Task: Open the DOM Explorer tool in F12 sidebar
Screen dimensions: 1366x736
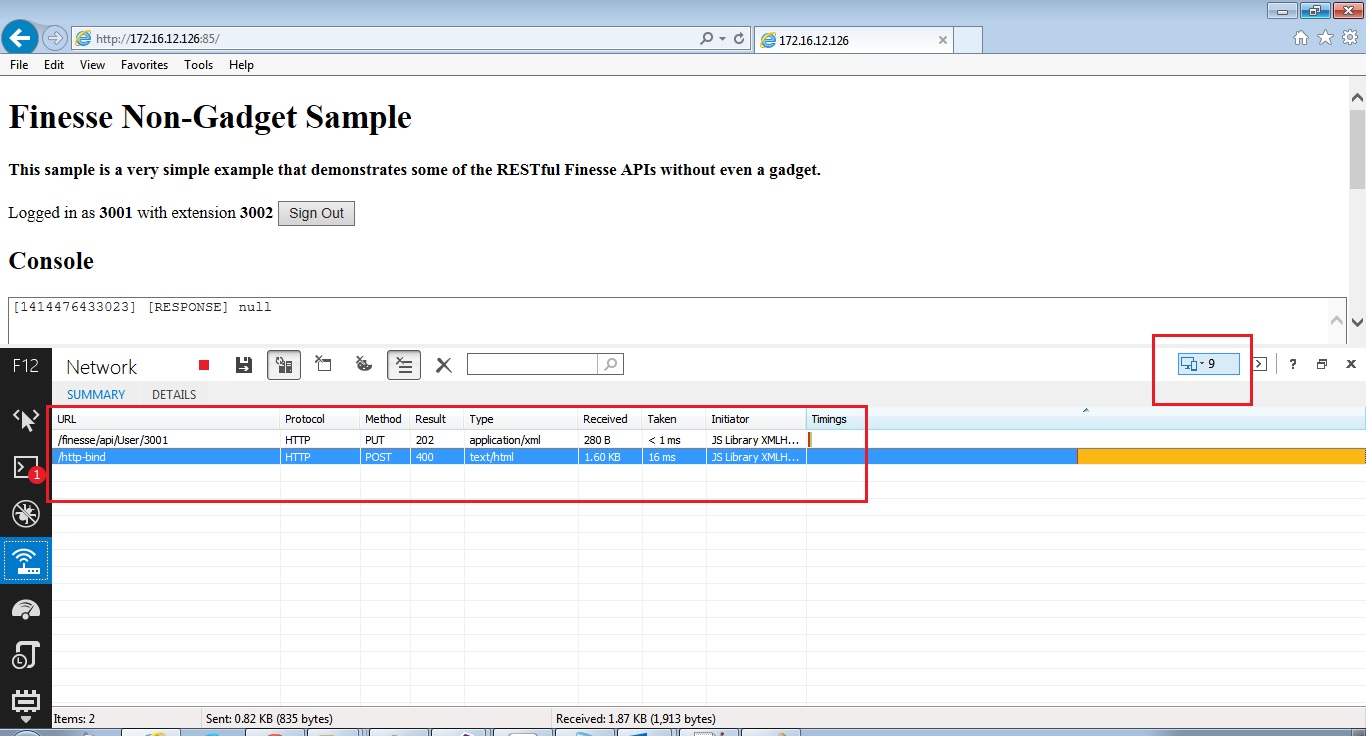Action: (25, 419)
